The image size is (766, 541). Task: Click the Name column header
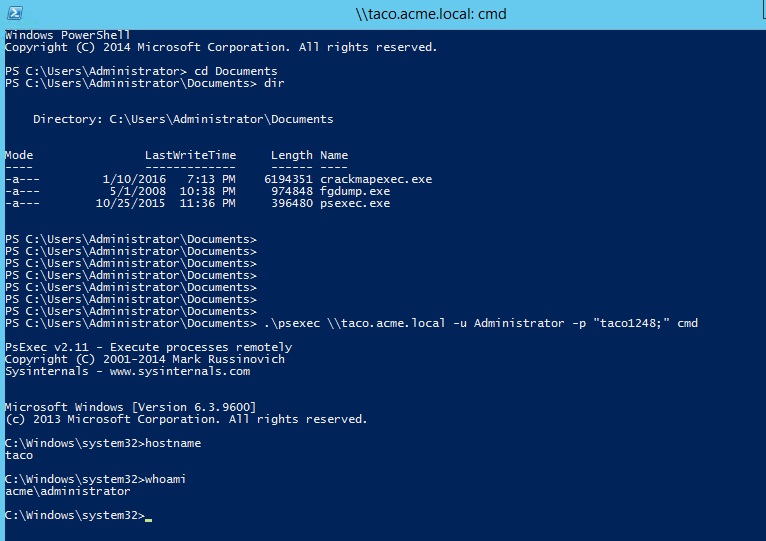334,155
